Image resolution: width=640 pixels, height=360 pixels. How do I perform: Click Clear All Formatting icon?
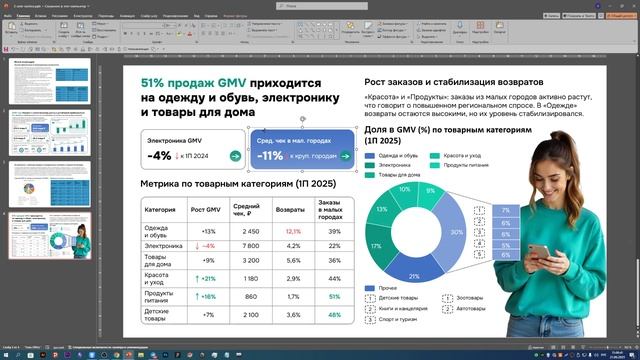(193, 26)
